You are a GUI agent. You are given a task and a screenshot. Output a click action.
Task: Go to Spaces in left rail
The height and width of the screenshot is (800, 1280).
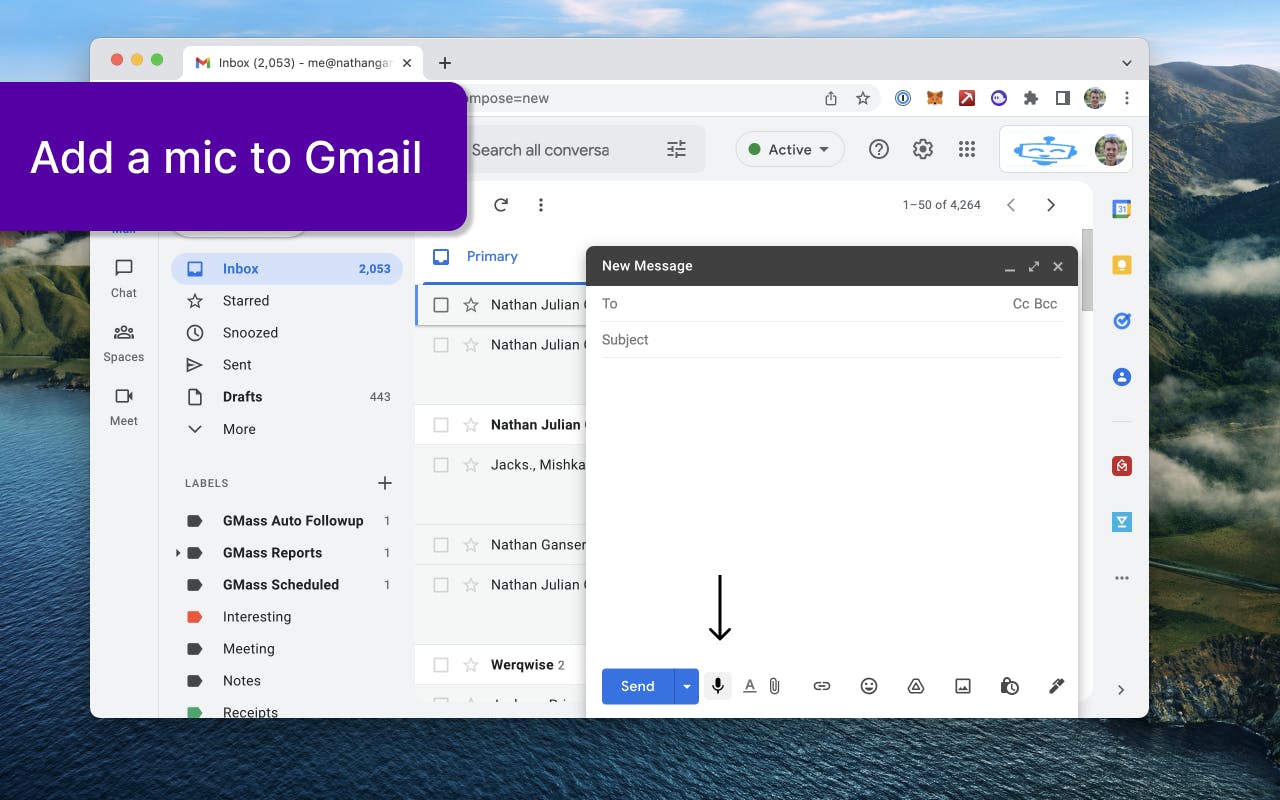pos(124,342)
